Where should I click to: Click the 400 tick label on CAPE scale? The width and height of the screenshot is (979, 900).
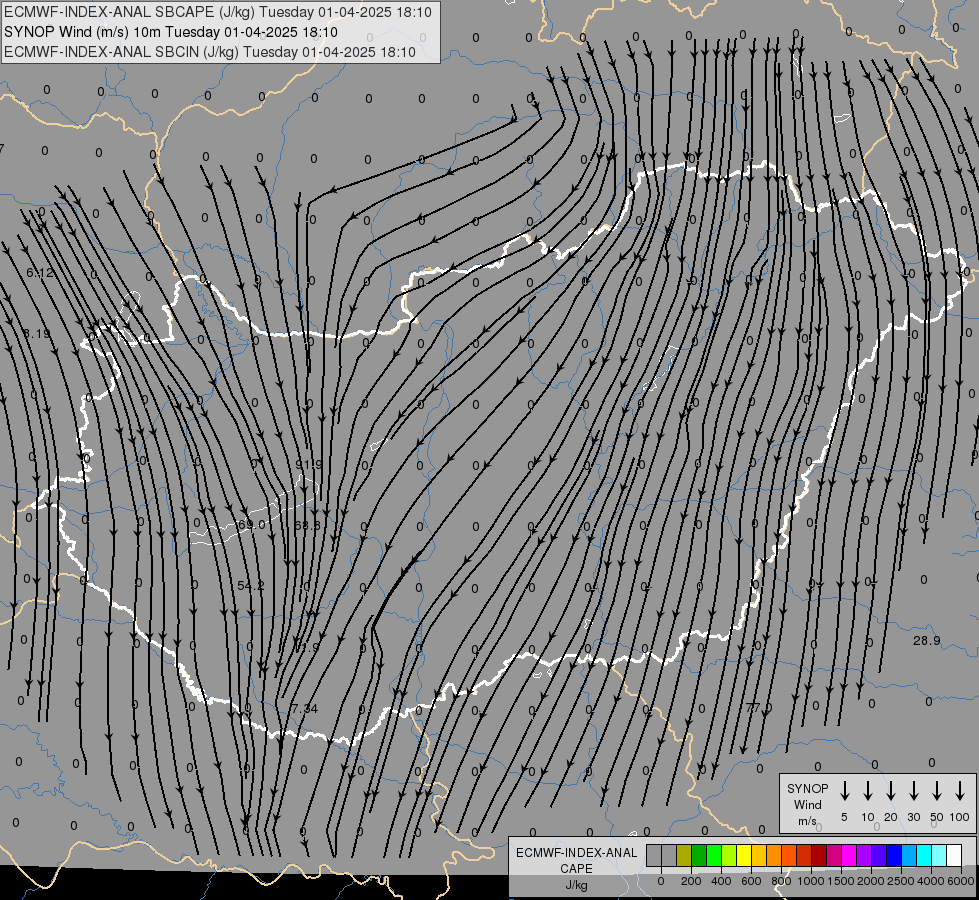coord(721,881)
